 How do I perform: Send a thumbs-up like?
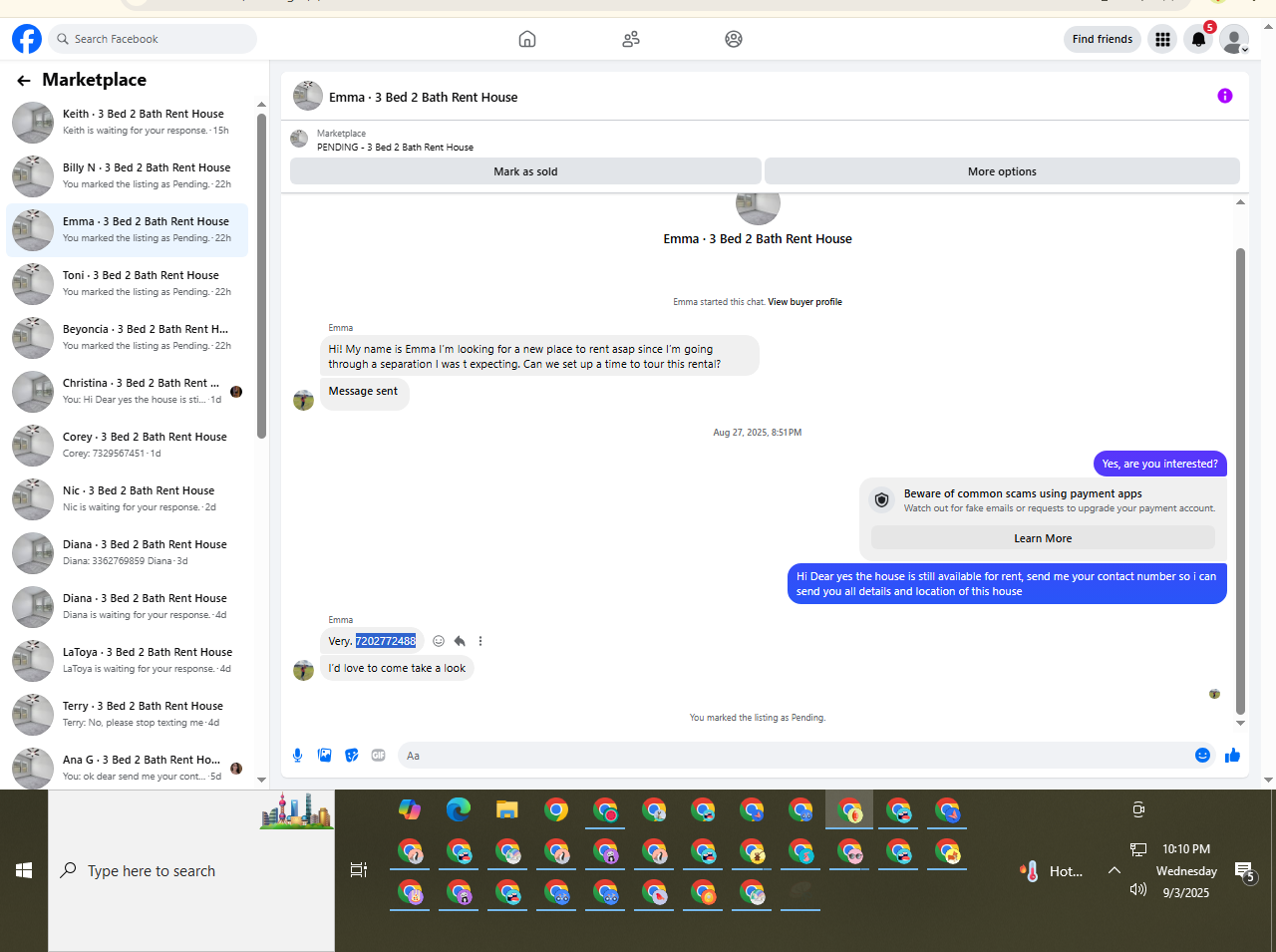[1232, 756]
